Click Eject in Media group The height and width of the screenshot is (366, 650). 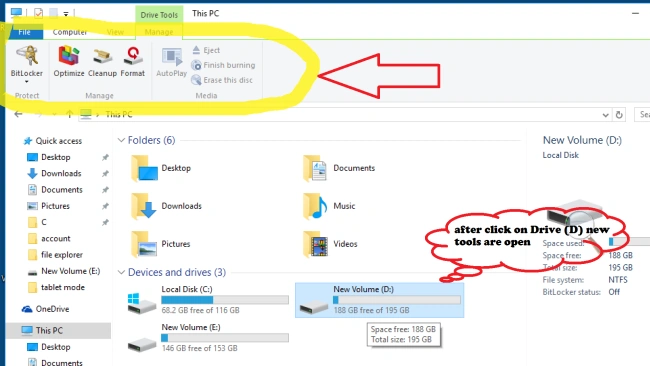point(206,50)
